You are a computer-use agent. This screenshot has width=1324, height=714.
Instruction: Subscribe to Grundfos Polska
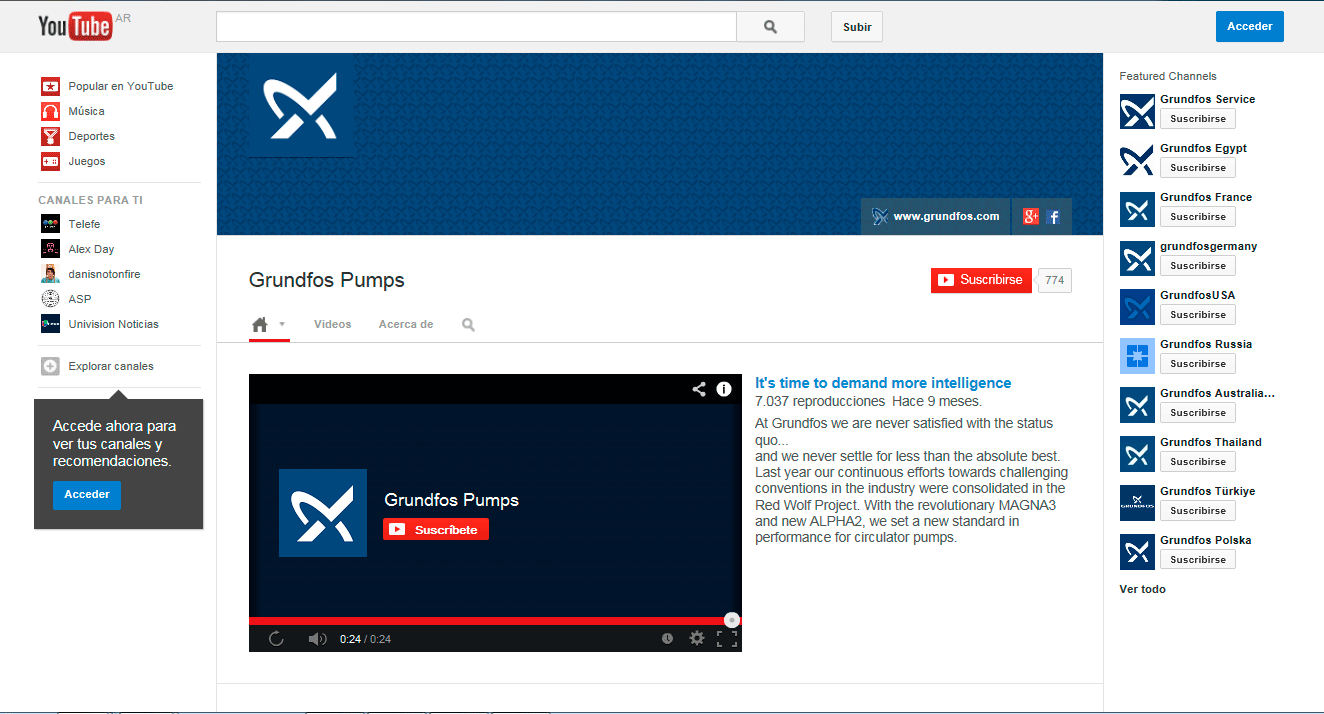point(1198,560)
